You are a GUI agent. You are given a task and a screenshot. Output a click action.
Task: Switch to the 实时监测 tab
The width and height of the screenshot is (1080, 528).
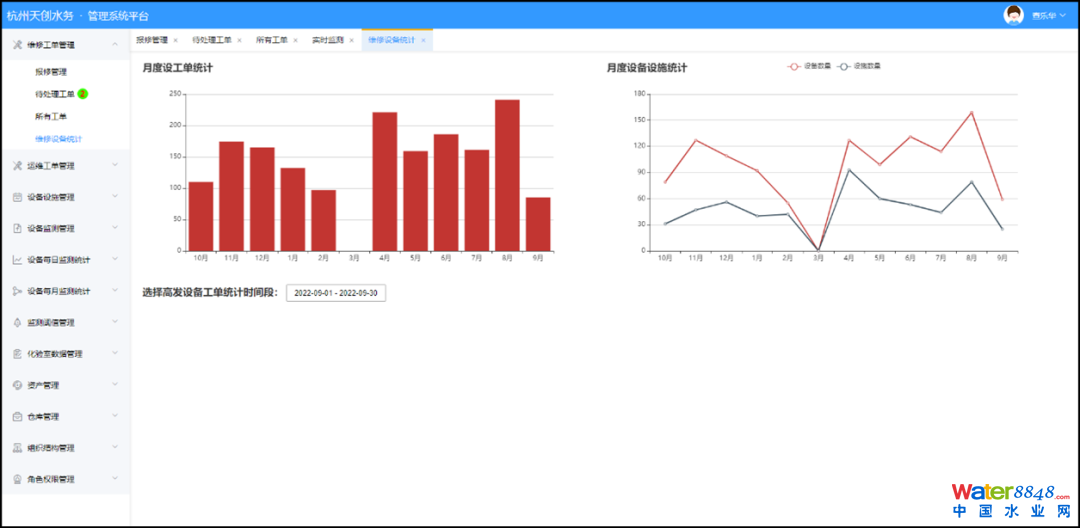coord(327,40)
